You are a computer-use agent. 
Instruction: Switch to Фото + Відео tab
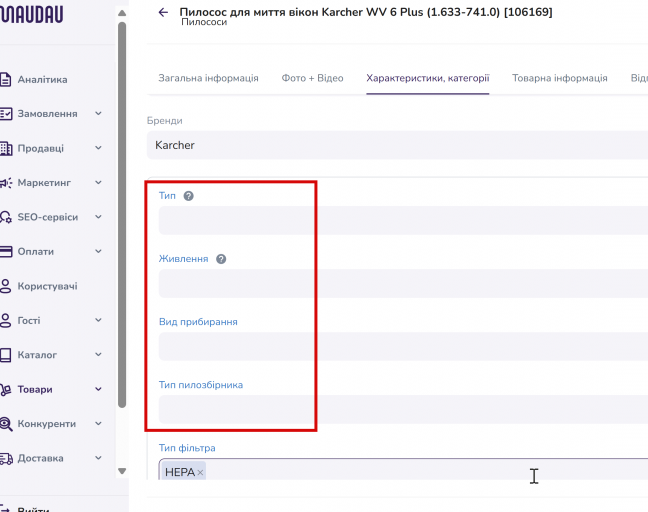click(312, 78)
